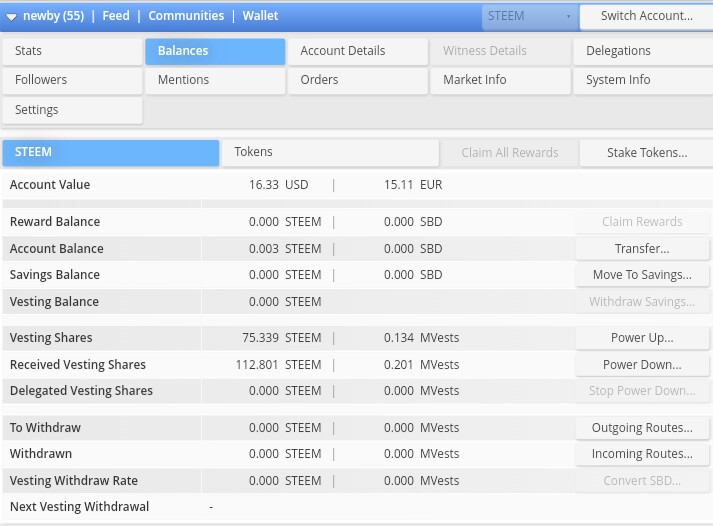Screen dimensions: 713x526
Task: Click the Account Value label
Action: (x=50, y=185)
